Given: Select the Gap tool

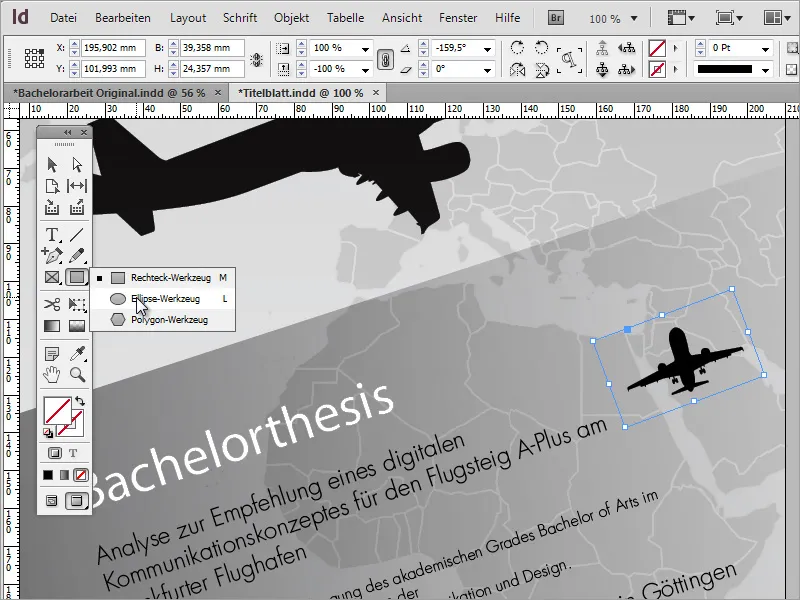Looking at the screenshot, I should pyautogui.click(x=77, y=186).
